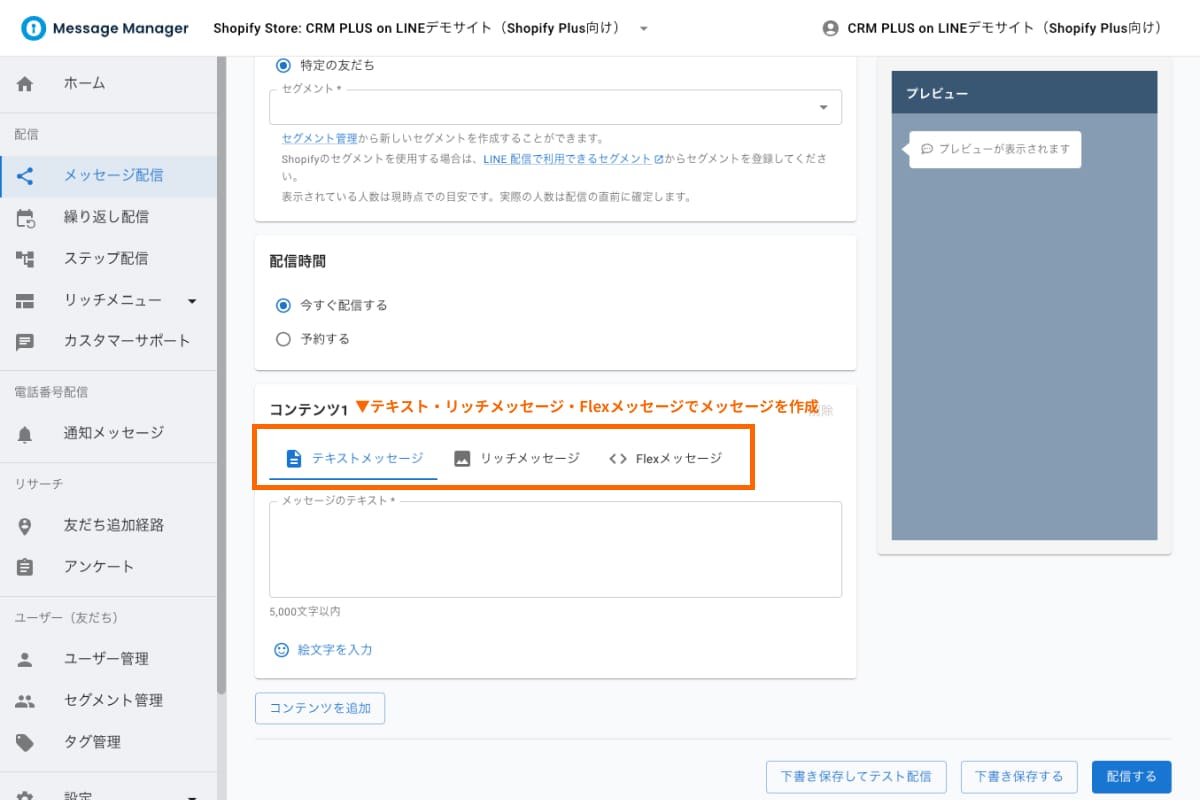Click the tag icon beside タグ管理
This screenshot has height=800, width=1200.
(25, 742)
